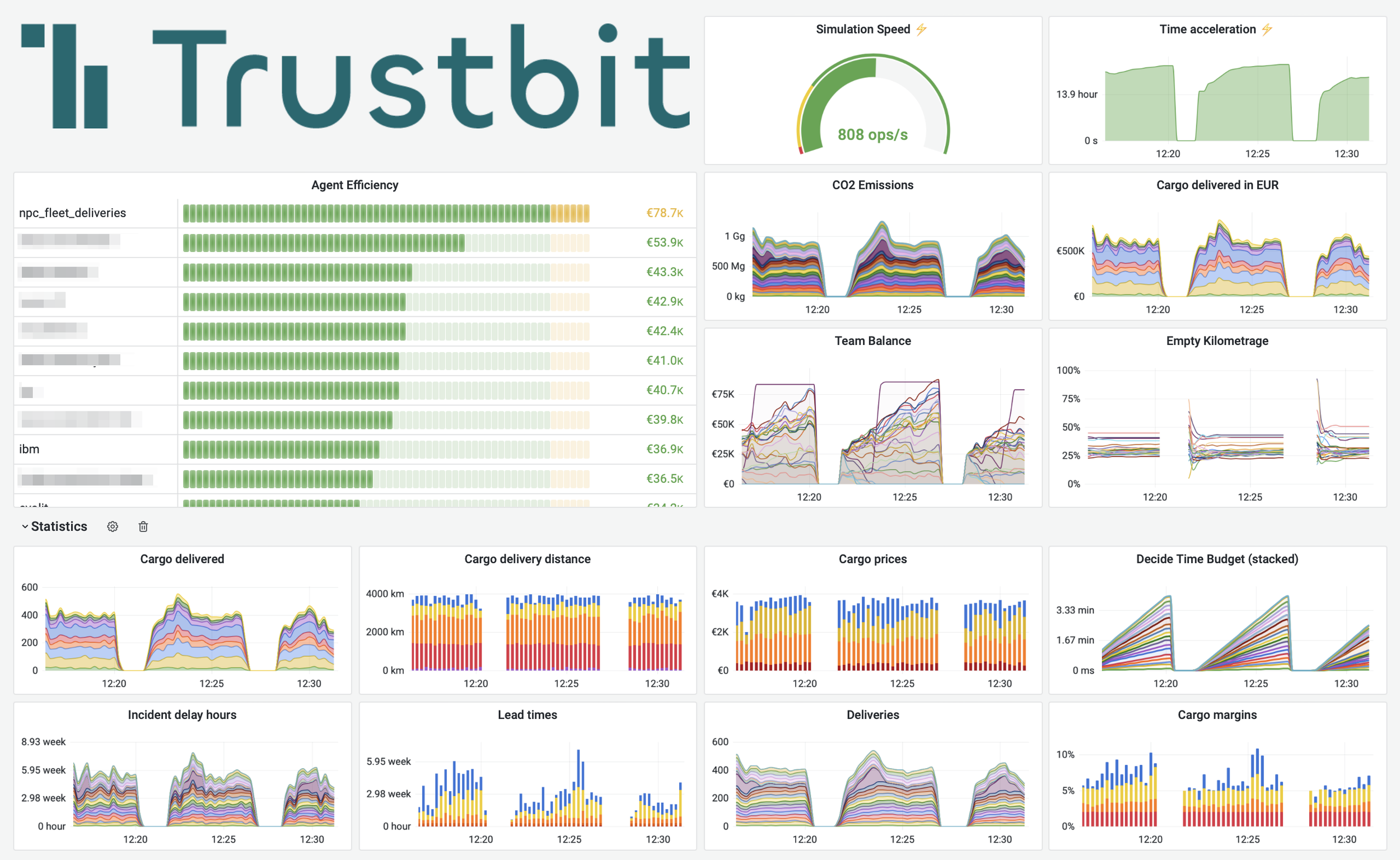This screenshot has width=1400, height=860.
Task: Open Cargo delivery distance panel title
Action: 528,559
